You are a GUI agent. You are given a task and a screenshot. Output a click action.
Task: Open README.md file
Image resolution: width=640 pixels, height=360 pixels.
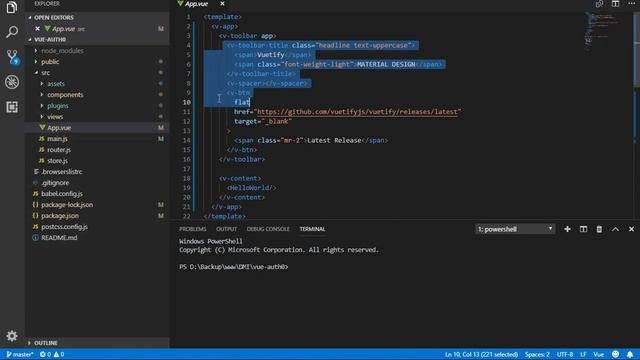click(x=59, y=238)
